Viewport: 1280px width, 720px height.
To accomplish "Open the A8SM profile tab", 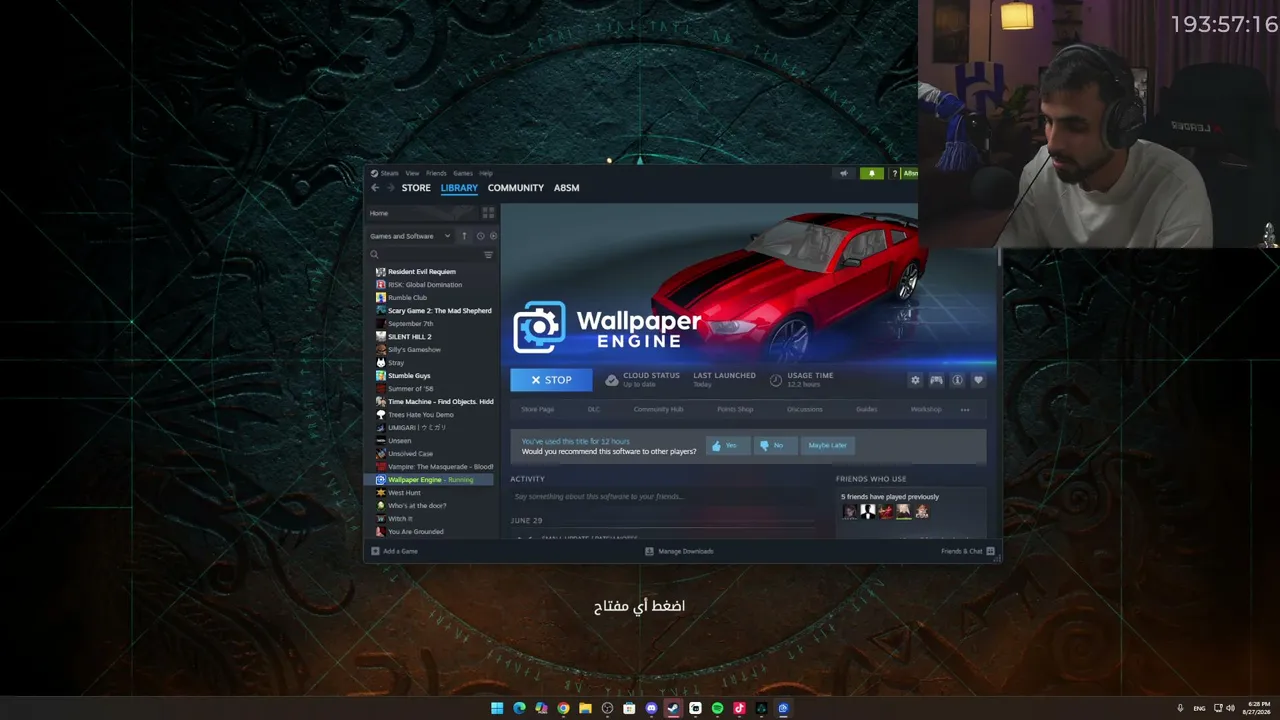I will 567,188.
